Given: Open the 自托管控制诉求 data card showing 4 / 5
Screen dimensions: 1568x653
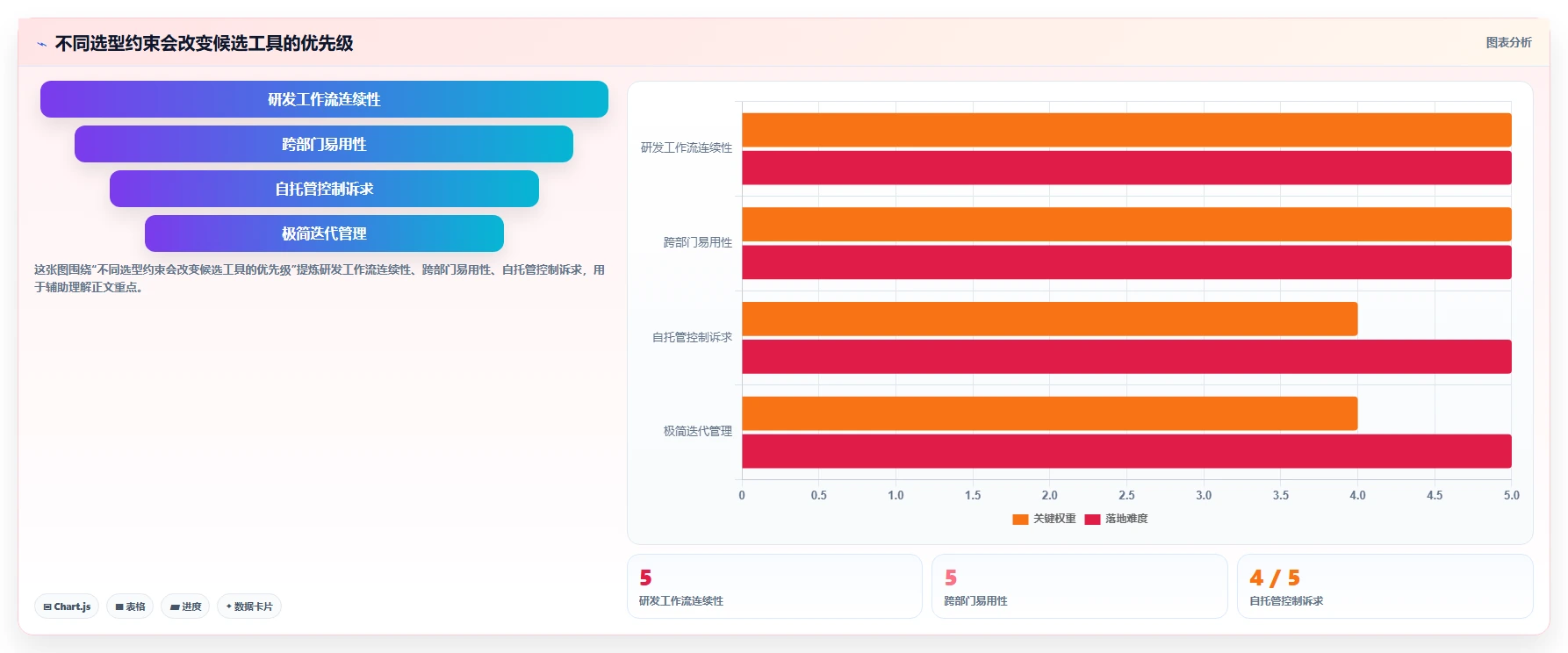Looking at the screenshot, I should (1385, 586).
